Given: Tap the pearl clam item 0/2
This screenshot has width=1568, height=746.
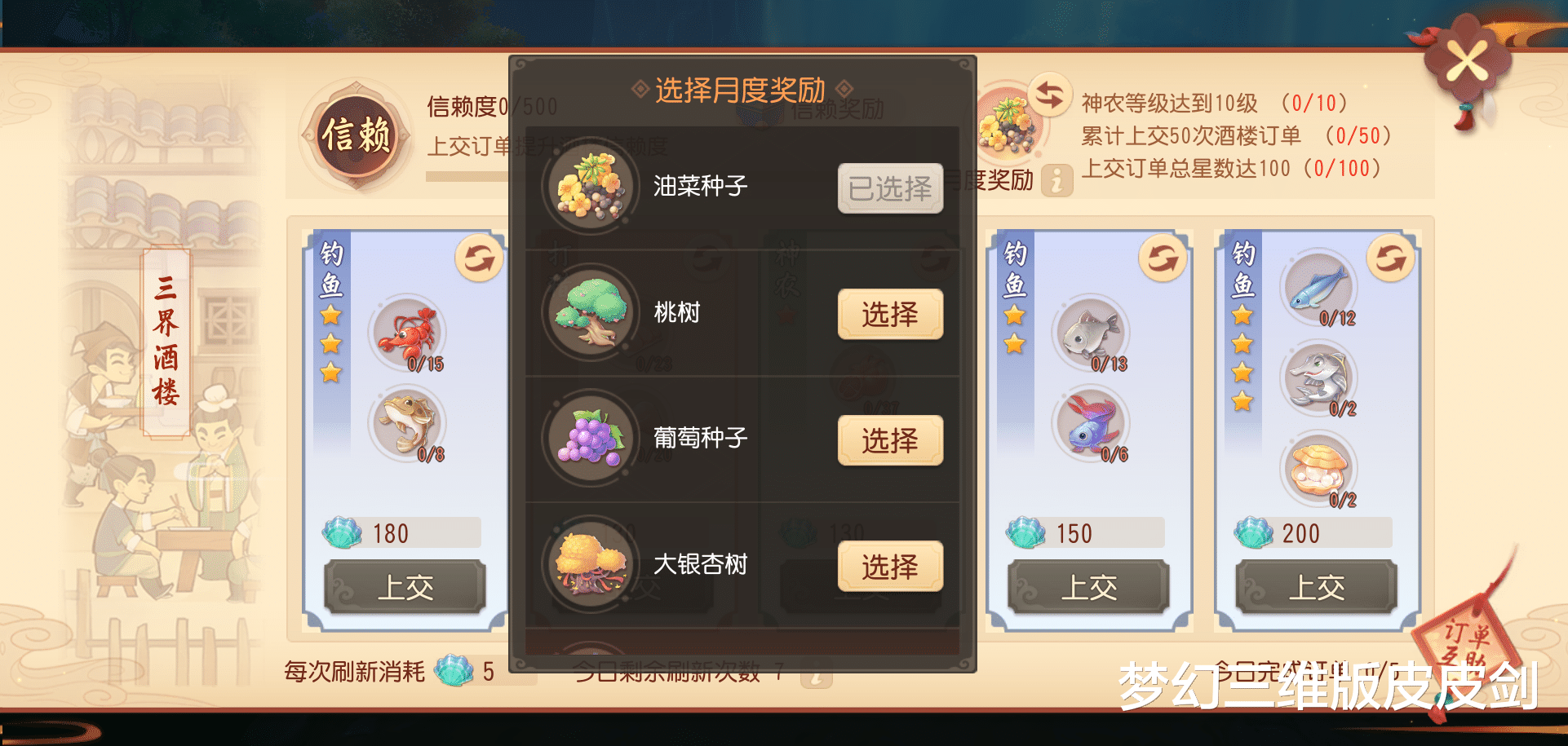Looking at the screenshot, I should [1319, 470].
